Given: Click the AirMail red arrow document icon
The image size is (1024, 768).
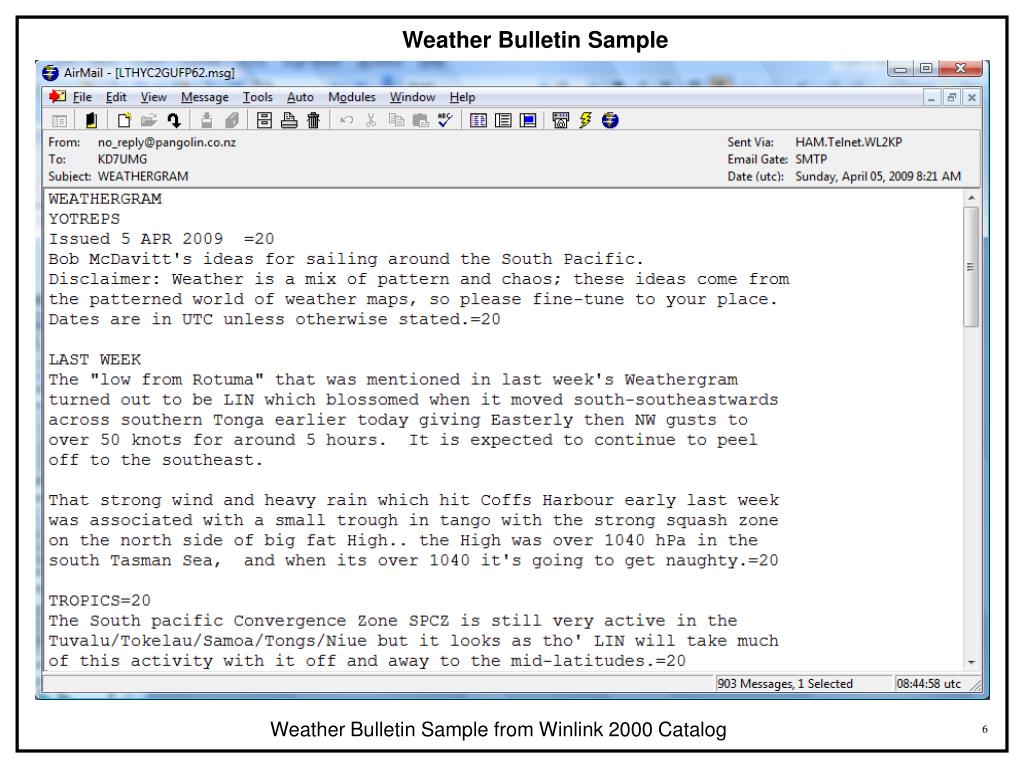Looking at the screenshot, I should [x=57, y=97].
